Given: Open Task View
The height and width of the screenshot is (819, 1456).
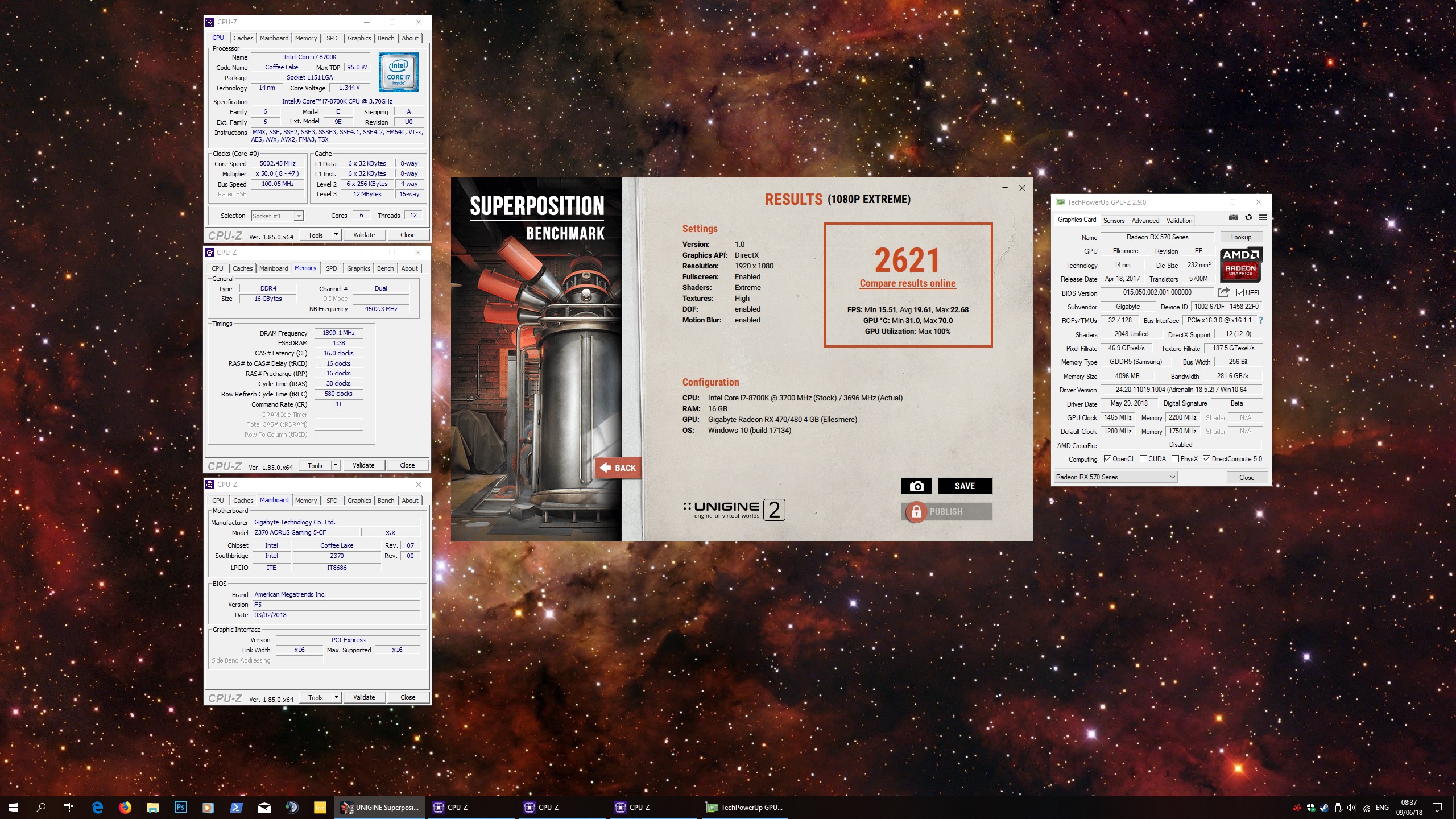Looking at the screenshot, I should point(68,807).
